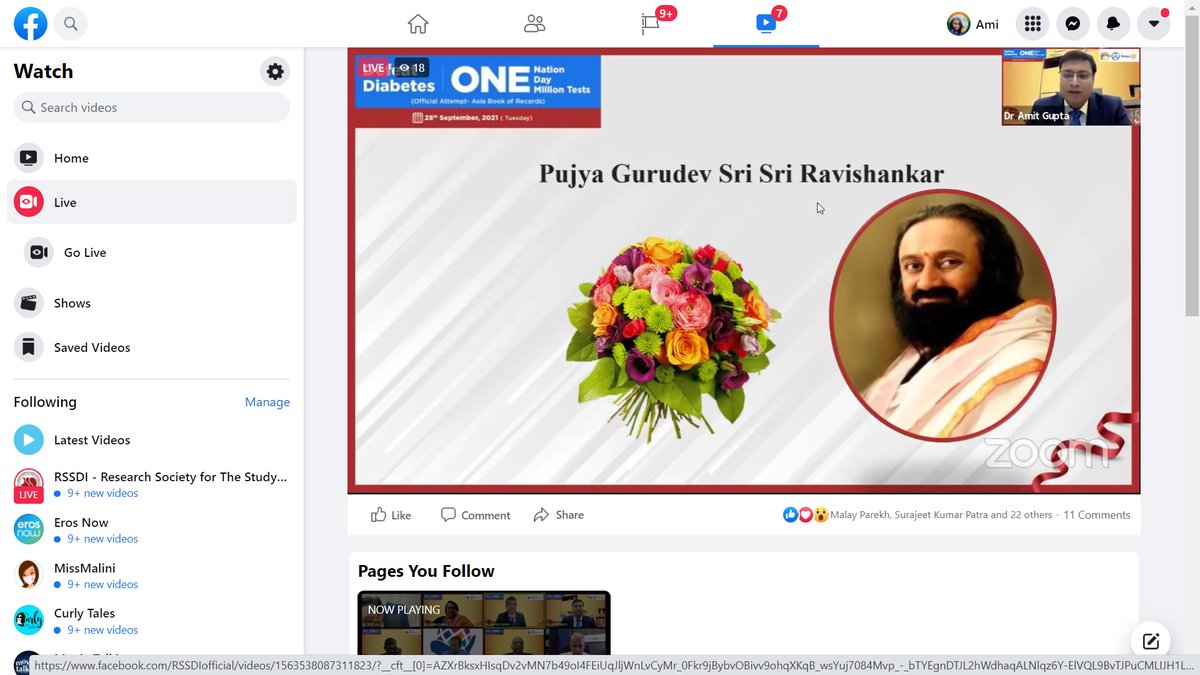Select Home in Watch sidebar
The height and width of the screenshot is (675, 1200).
click(x=152, y=158)
